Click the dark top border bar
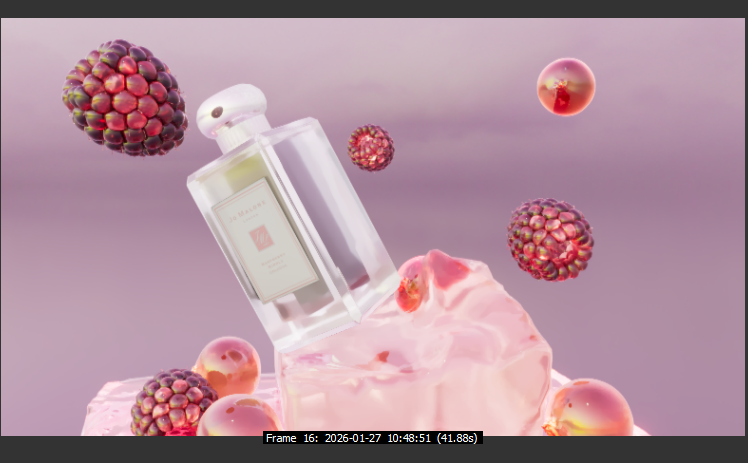The height and width of the screenshot is (463, 748). tap(374, 8)
